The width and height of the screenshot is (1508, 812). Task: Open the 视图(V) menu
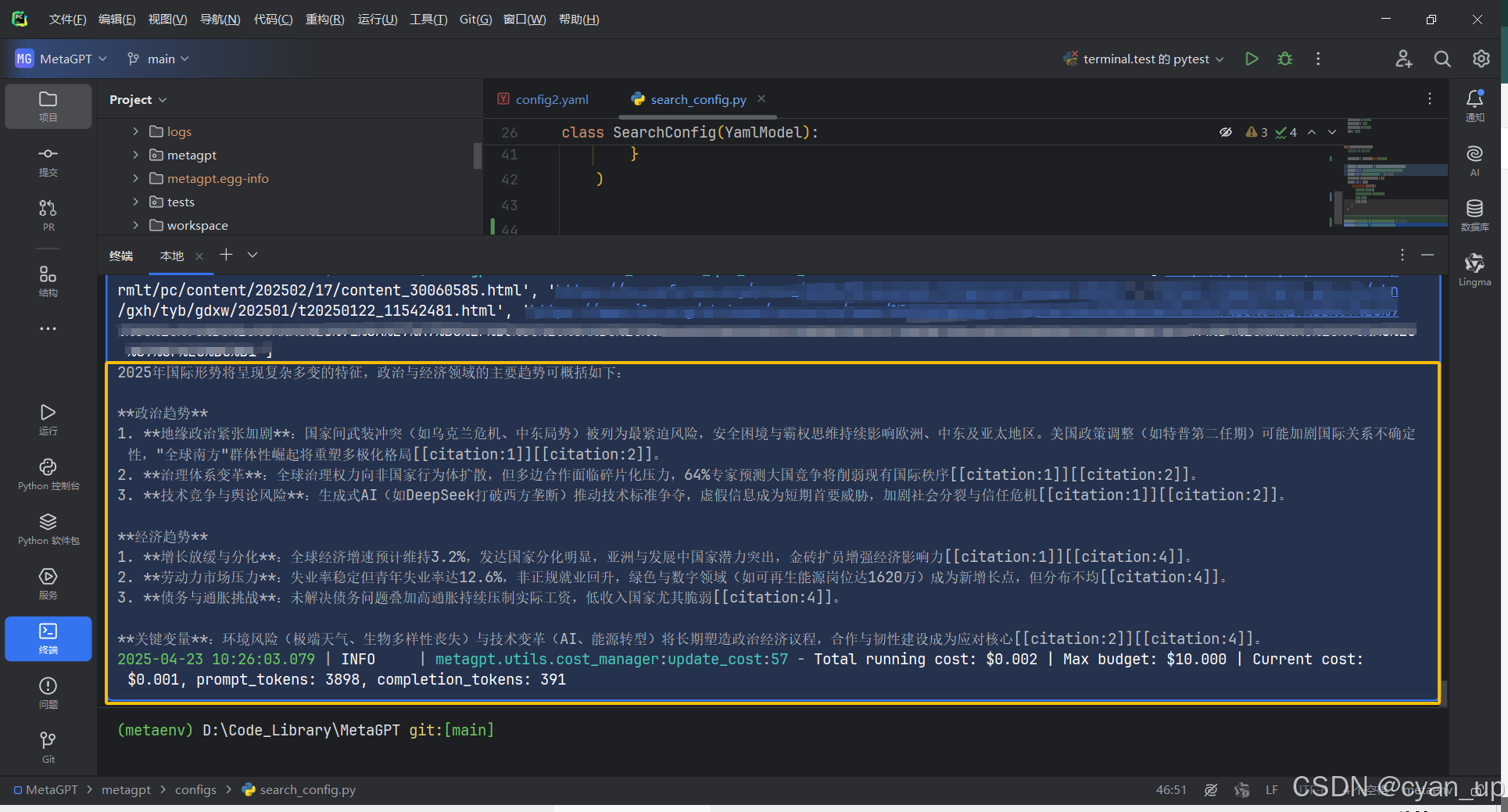[167, 20]
